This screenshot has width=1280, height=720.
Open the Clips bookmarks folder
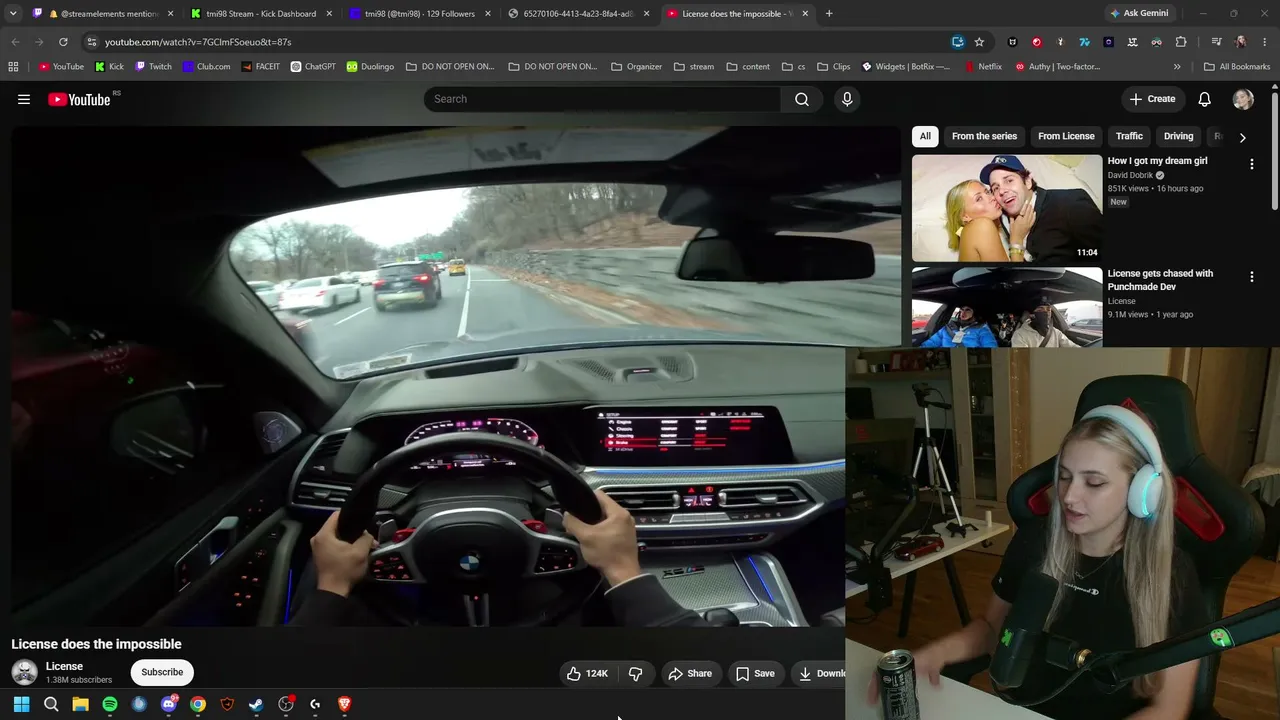click(834, 67)
